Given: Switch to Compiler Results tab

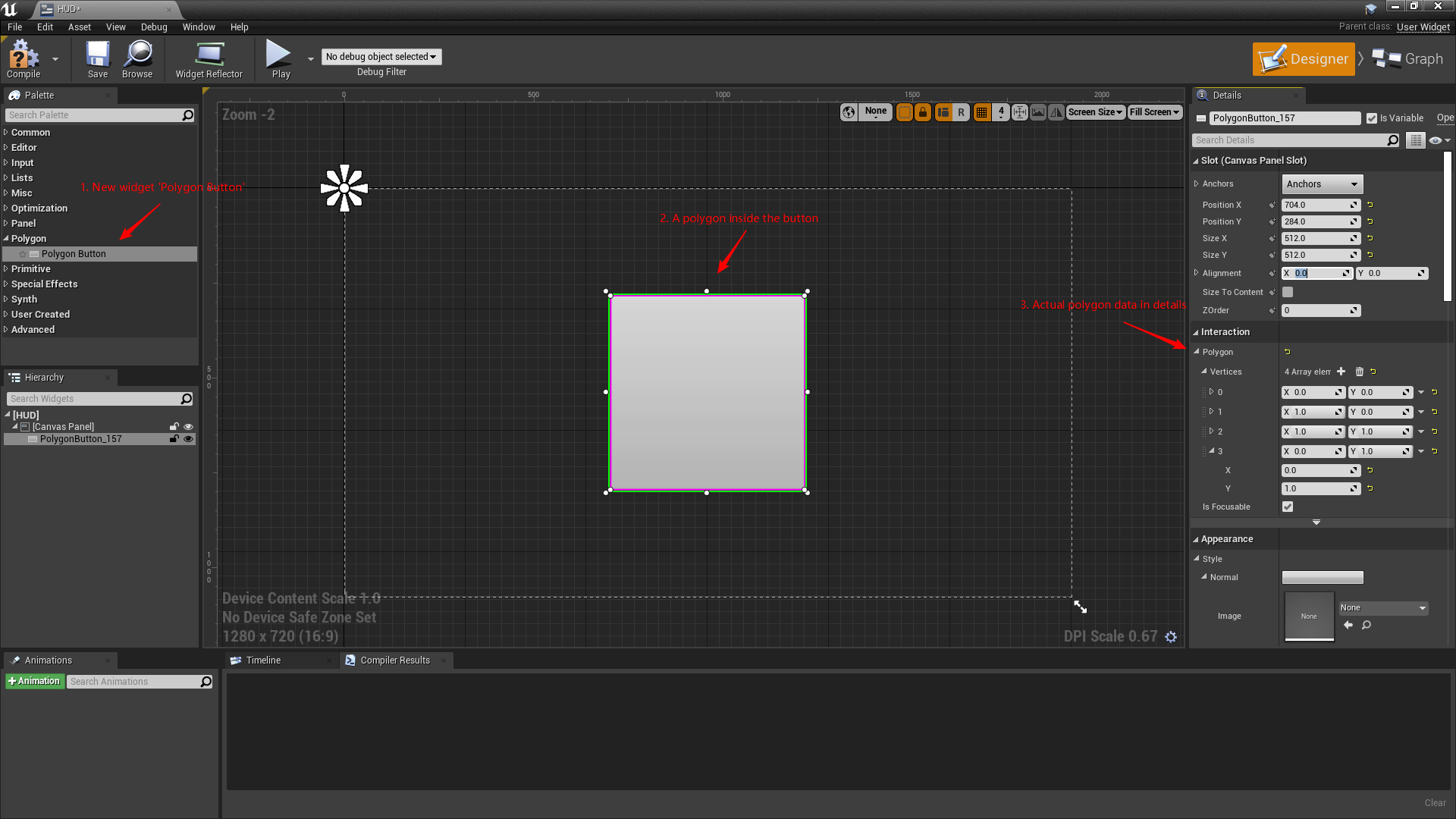Looking at the screenshot, I should point(395,661).
